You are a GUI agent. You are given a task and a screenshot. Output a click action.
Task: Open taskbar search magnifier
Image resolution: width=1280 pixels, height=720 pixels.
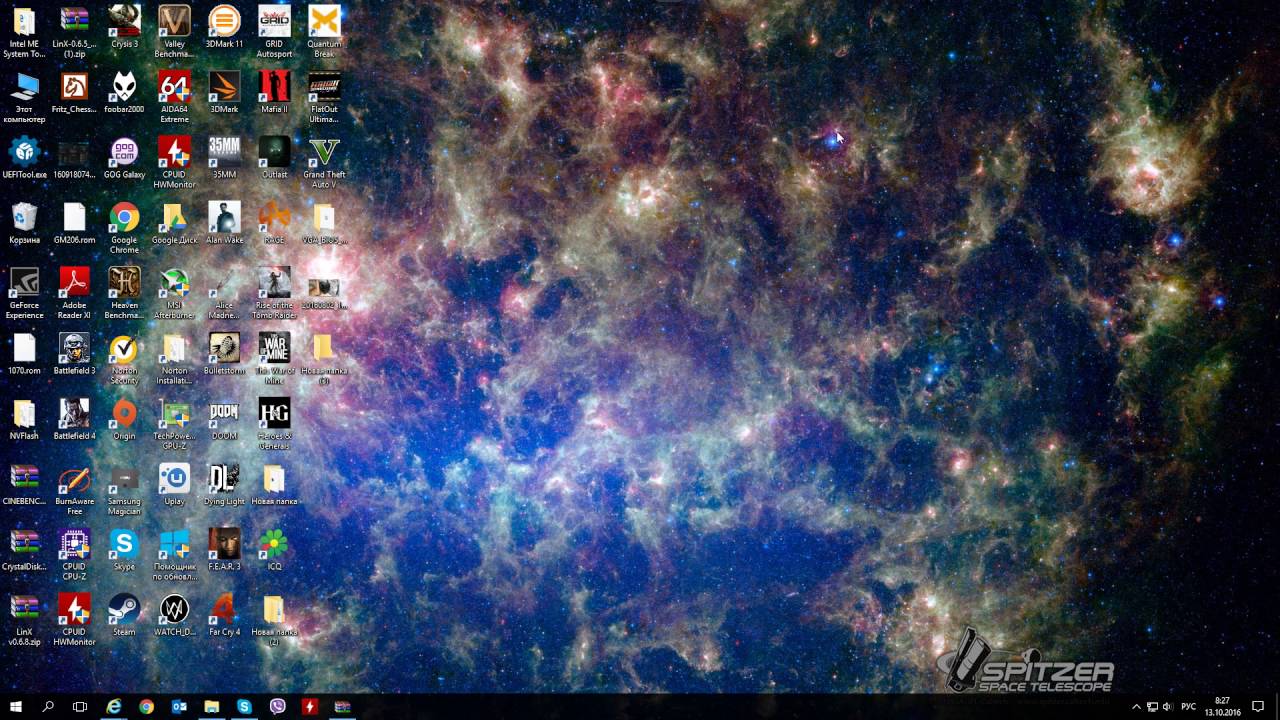(48, 707)
